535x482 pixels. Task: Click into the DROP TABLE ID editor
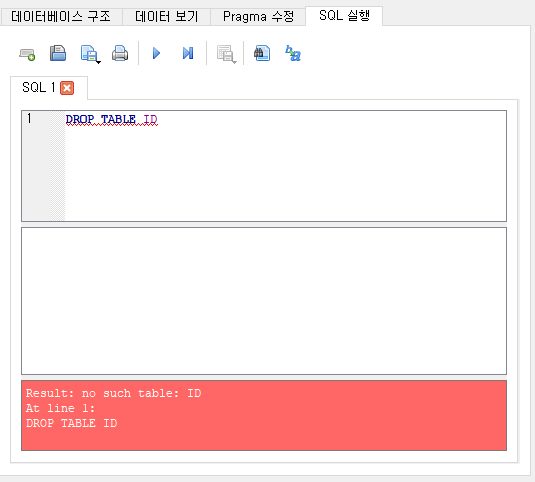285,166
